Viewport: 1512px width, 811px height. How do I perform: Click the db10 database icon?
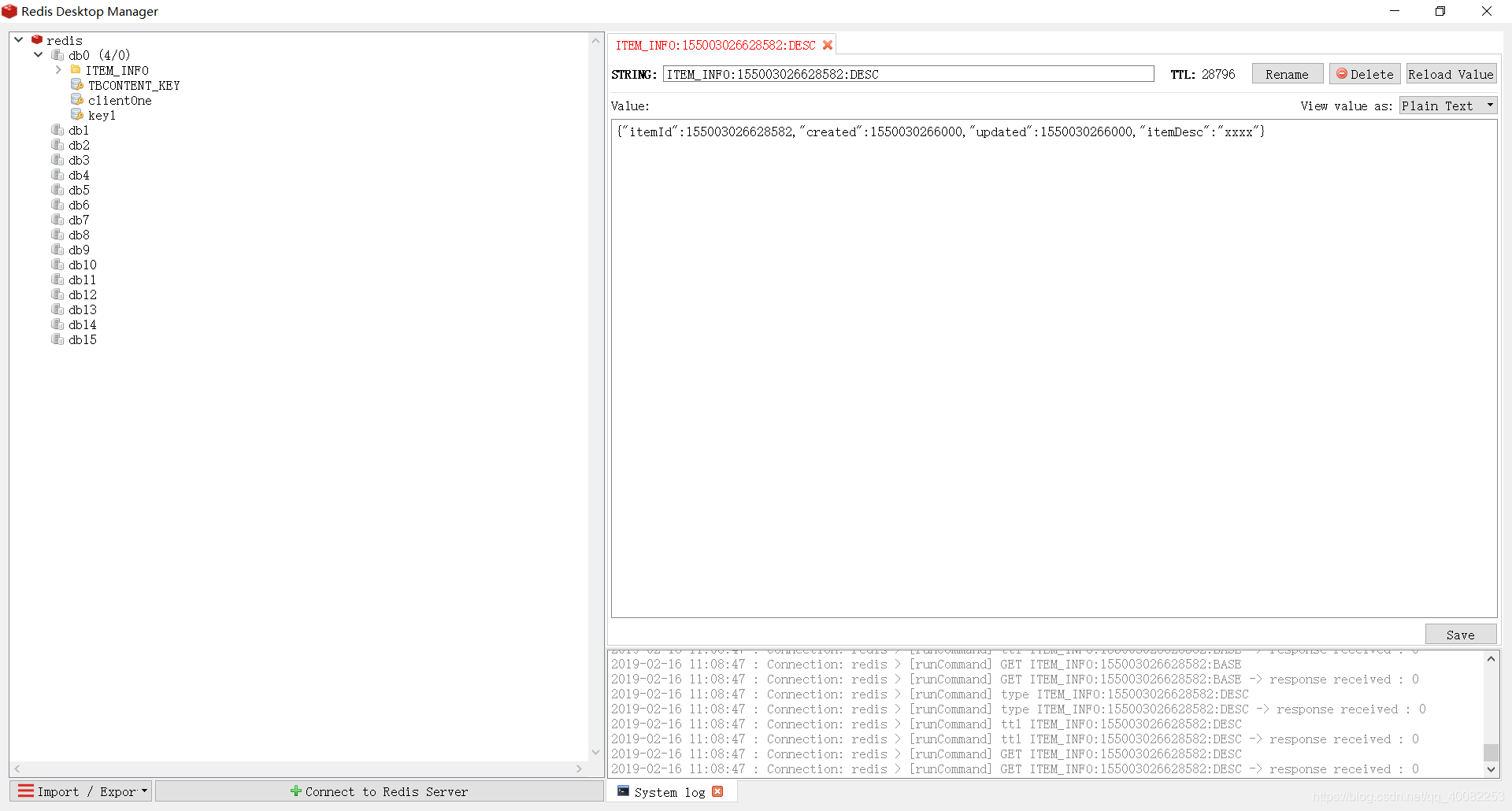click(57, 264)
